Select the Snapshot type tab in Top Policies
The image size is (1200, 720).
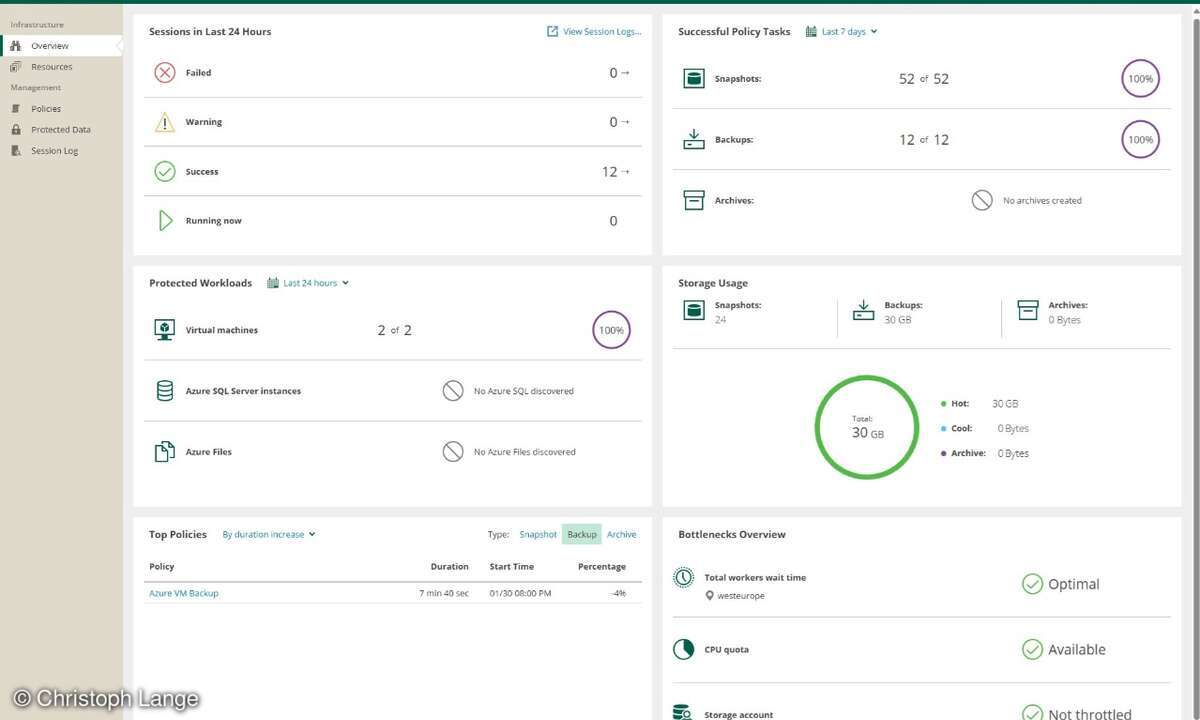coord(538,535)
